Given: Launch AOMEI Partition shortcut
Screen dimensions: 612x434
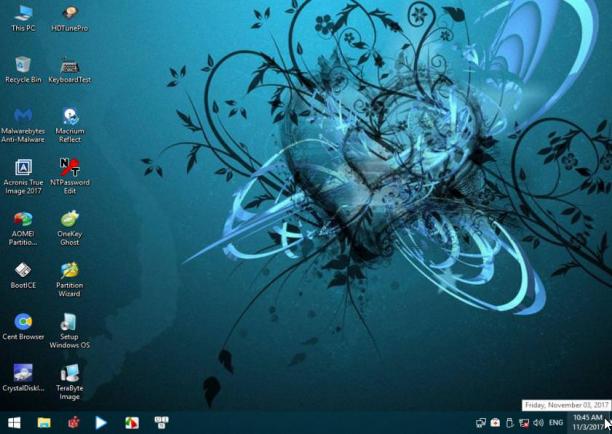Looking at the screenshot, I should (x=23, y=228).
